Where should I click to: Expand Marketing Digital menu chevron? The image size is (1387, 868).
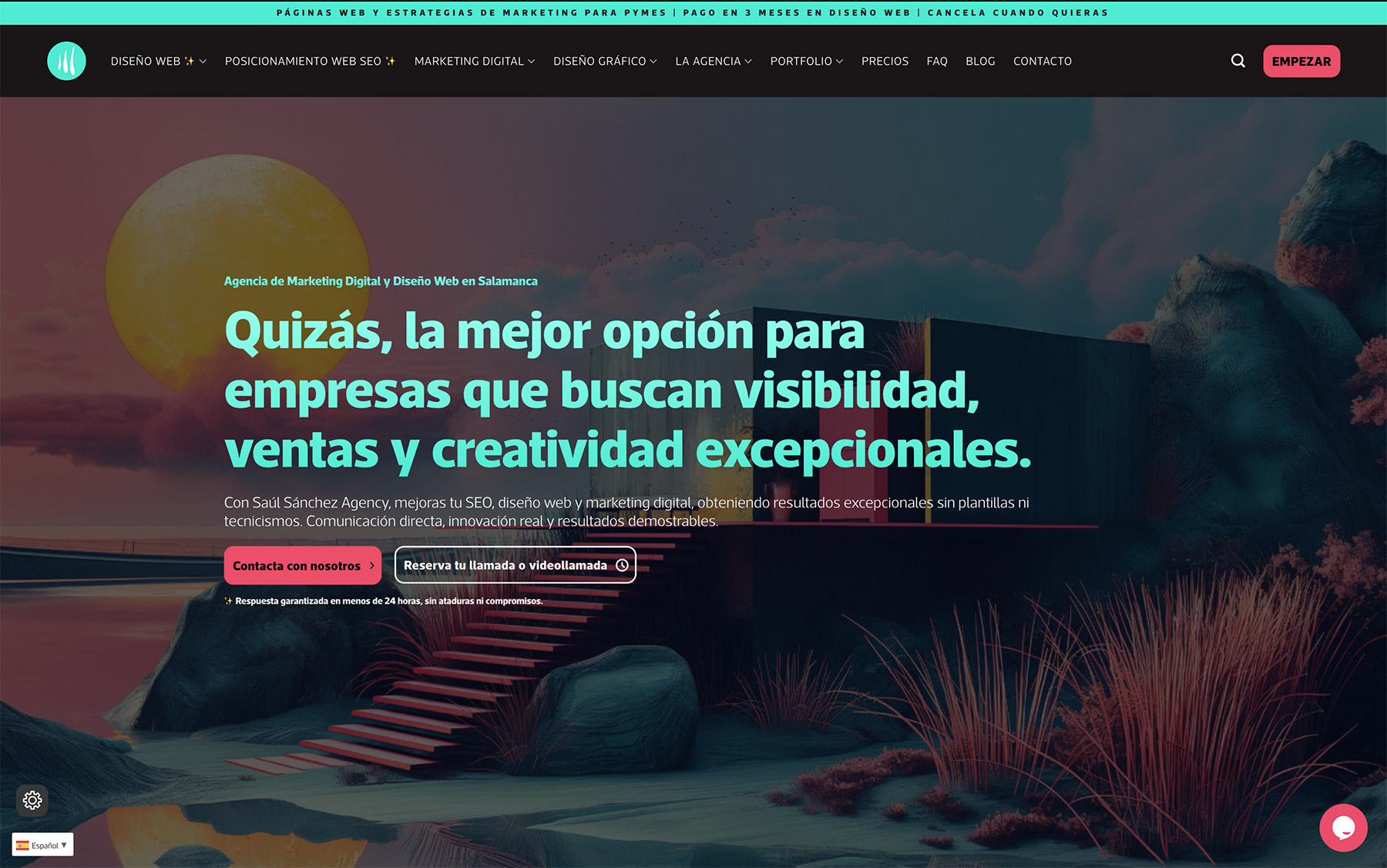pos(531,62)
